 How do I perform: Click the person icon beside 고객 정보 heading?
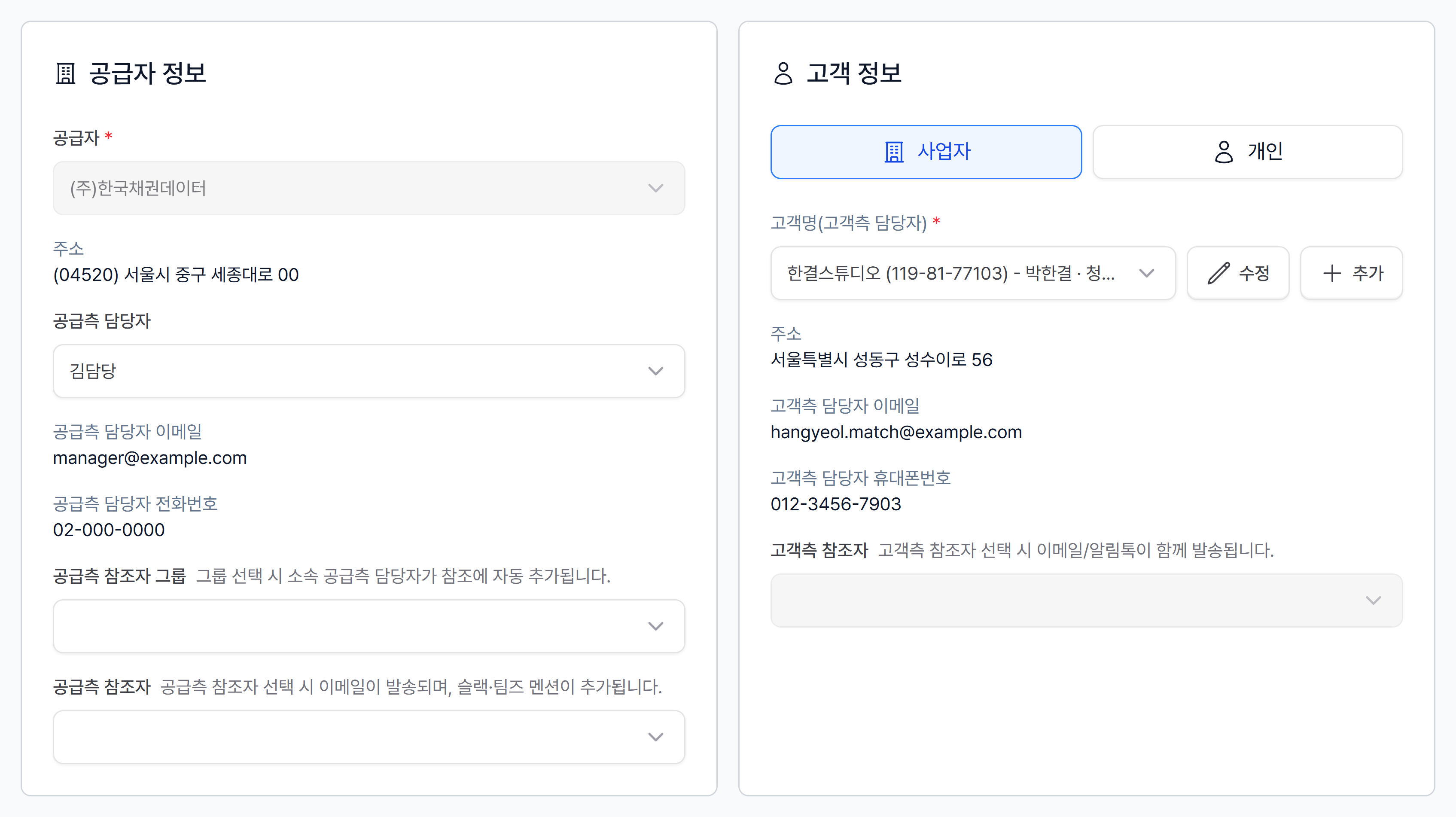783,73
